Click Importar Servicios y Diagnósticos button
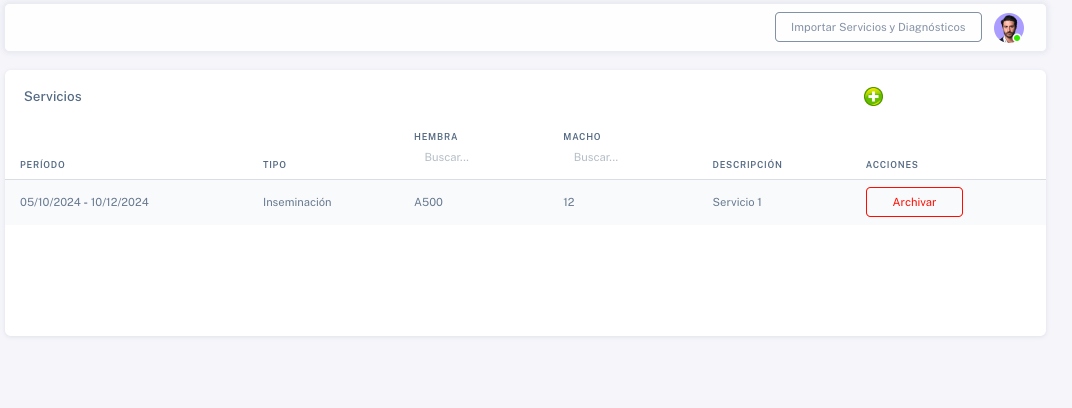The height and width of the screenshot is (408, 1072). pyautogui.click(x=878, y=27)
